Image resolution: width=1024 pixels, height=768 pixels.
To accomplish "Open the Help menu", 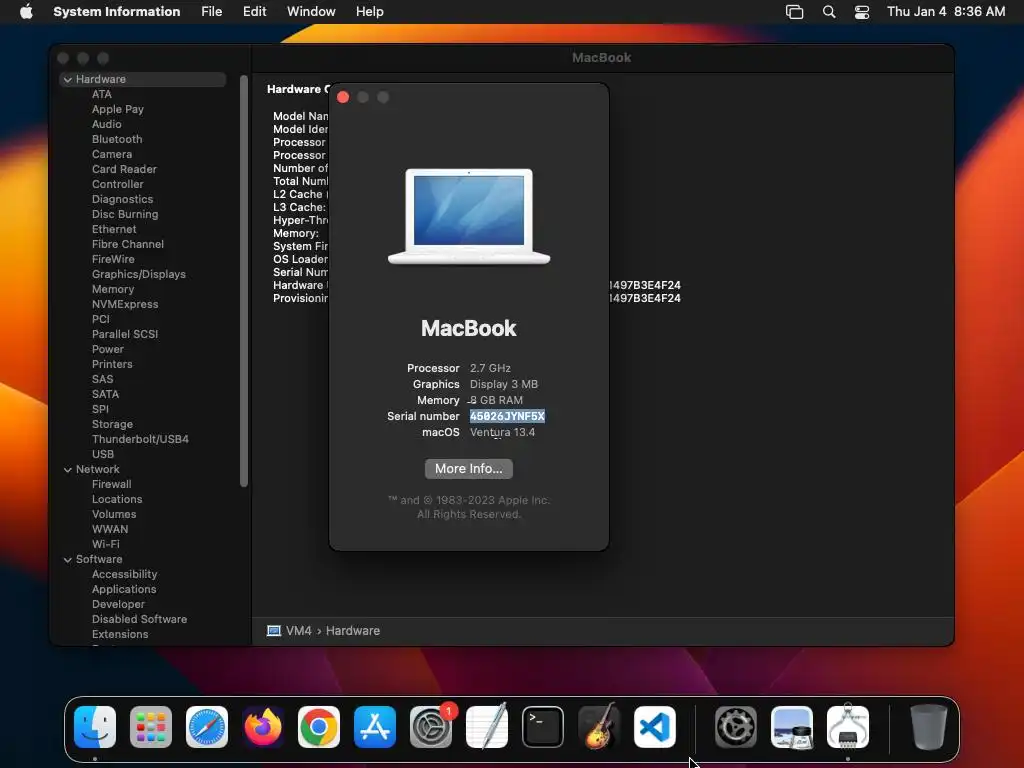I will pos(370,12).
